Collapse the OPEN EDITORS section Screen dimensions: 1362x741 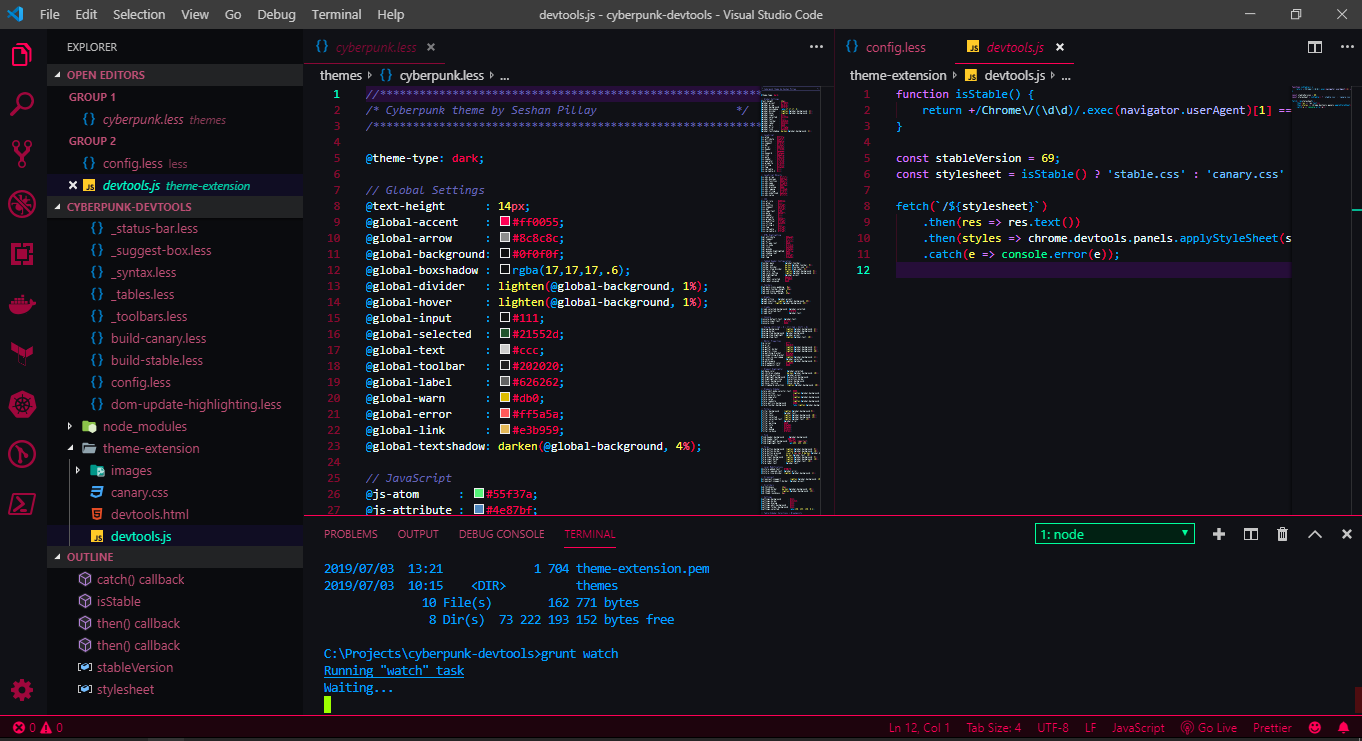[x=175, y=75]
